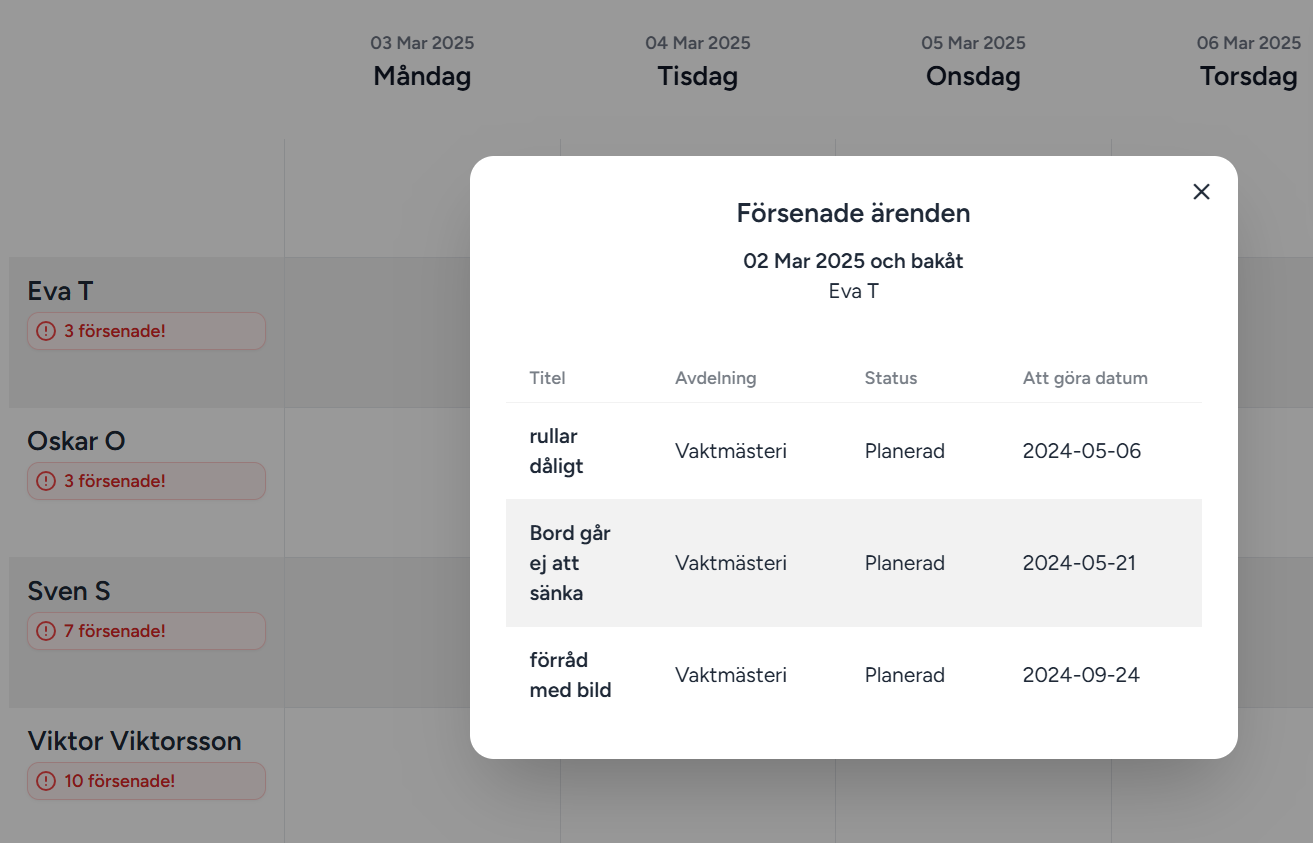Click warning icon in Sven S's overdue badge
The width and height of the screenshot is (1313, 843).
(46, 631)
